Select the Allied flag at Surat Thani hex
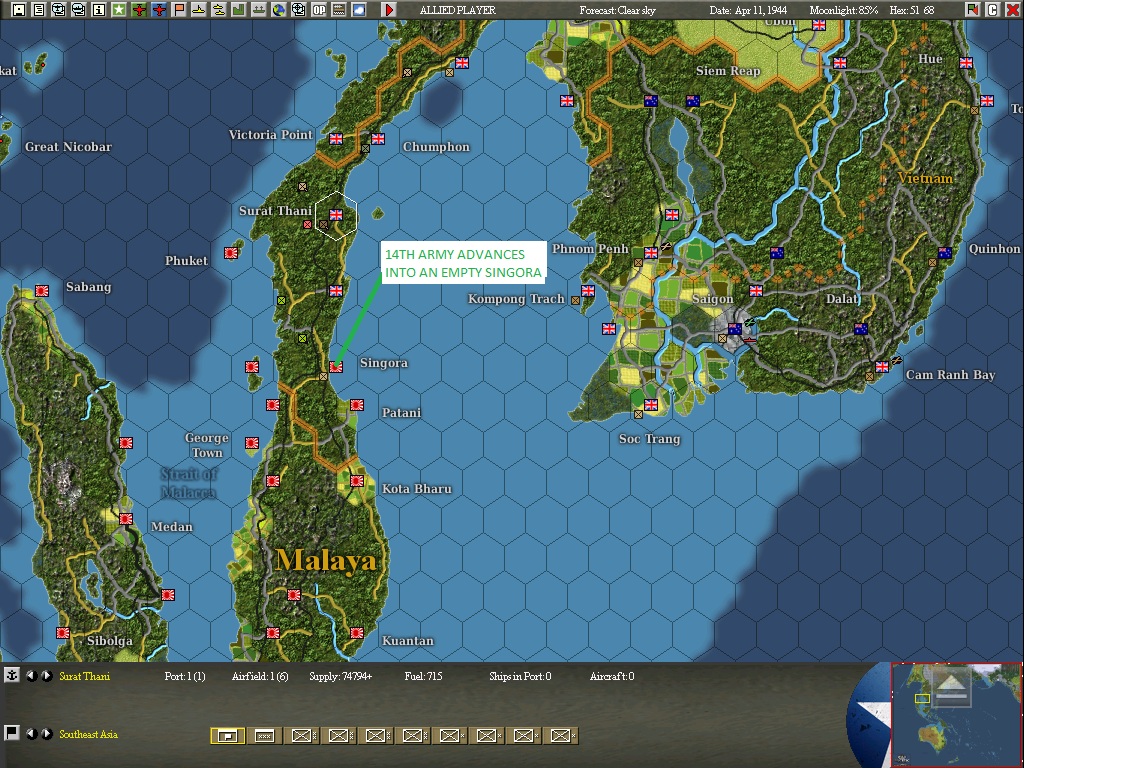 336,215
